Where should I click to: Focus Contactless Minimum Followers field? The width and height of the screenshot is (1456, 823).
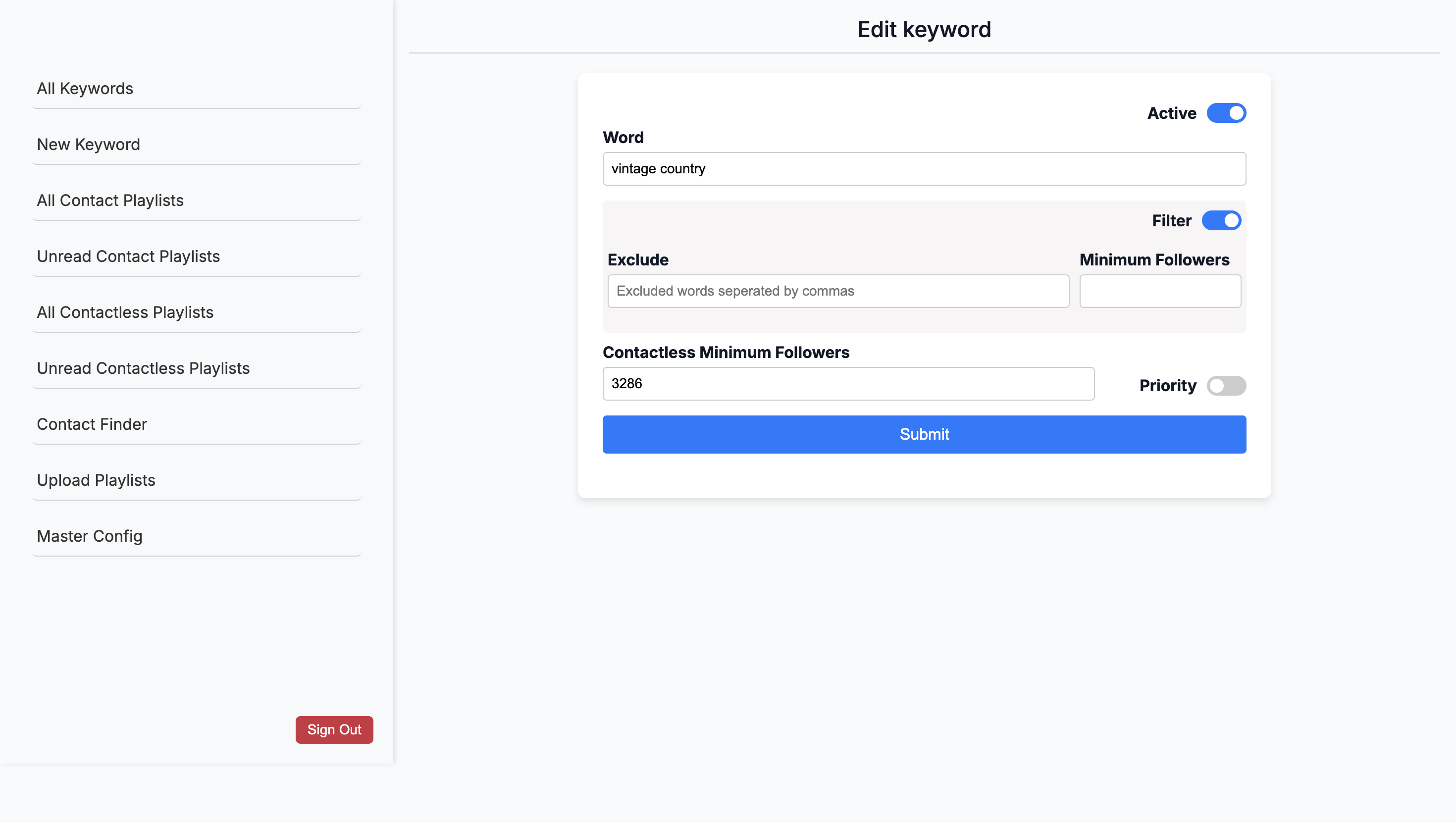(x=848, y=384)
